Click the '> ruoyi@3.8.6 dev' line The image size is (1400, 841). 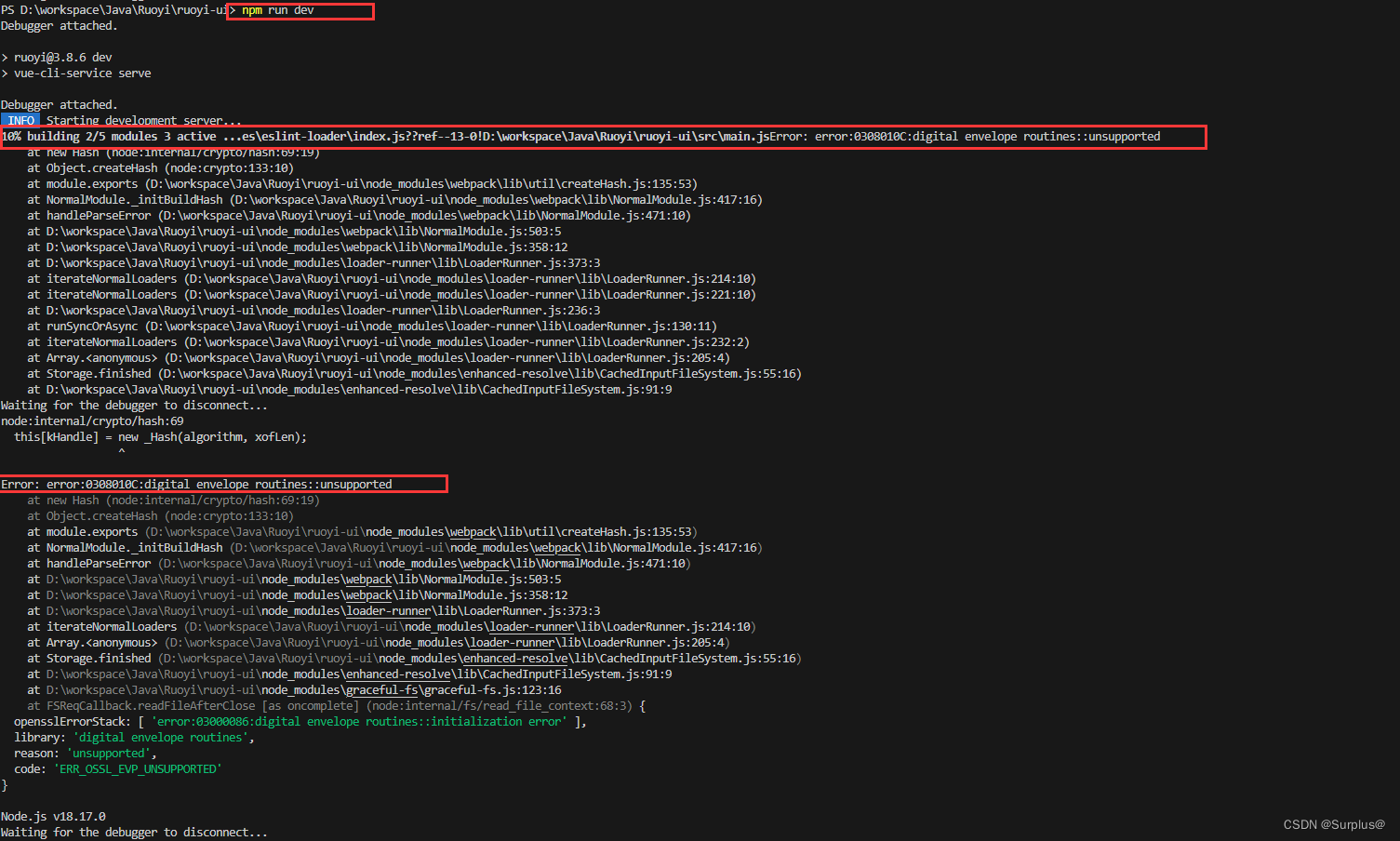point(57,58)
